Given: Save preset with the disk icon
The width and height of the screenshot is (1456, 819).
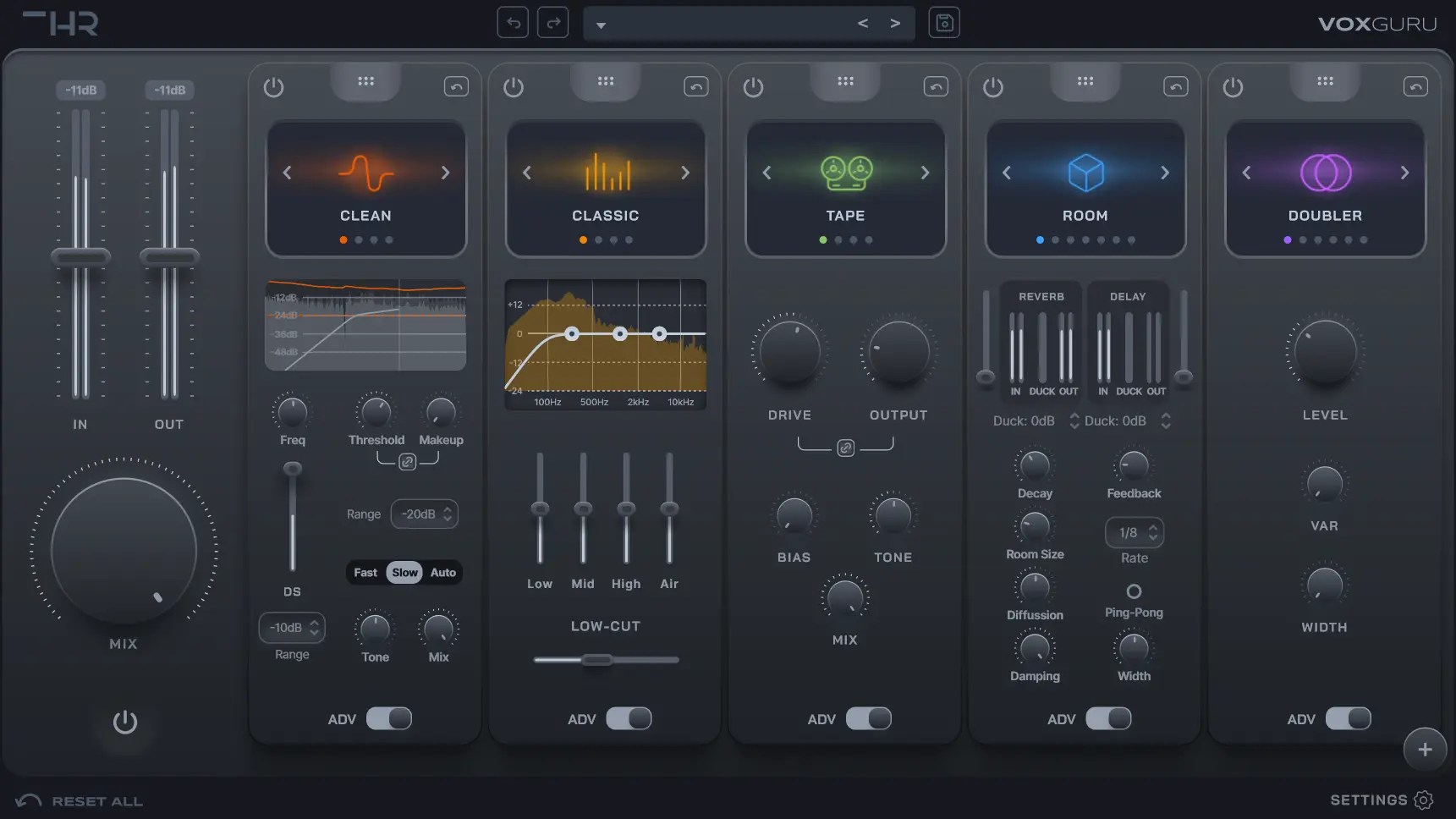Looking at the screenshot, I should tap(944, 23).
